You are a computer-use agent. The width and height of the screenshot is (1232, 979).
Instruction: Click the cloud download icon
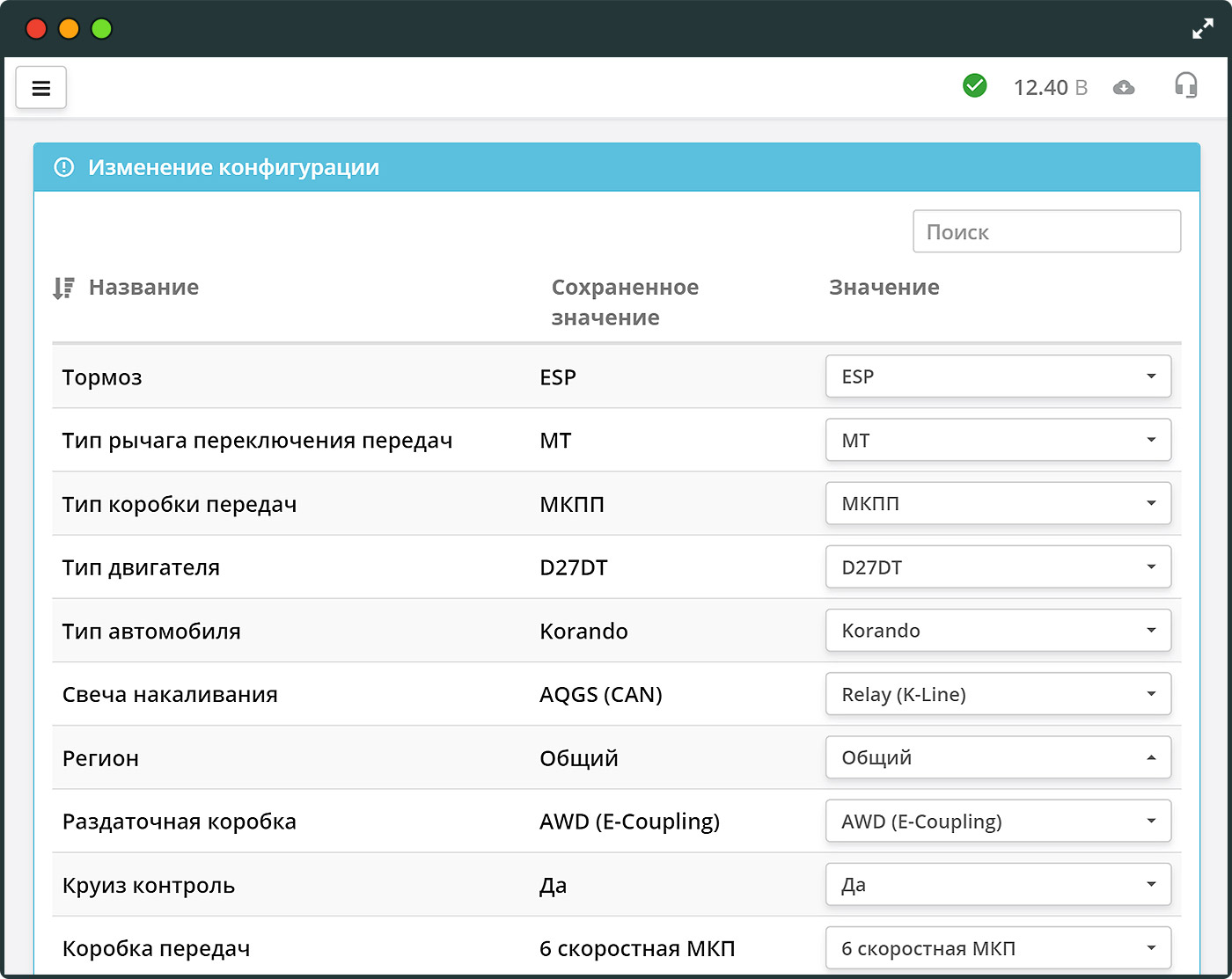tap(1124, 87)
